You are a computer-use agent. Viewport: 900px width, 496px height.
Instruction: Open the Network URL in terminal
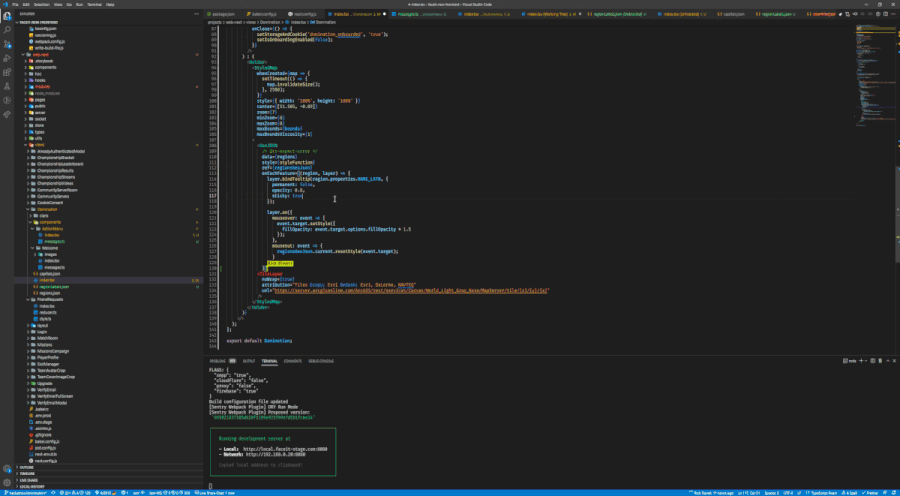click(274, 454)
